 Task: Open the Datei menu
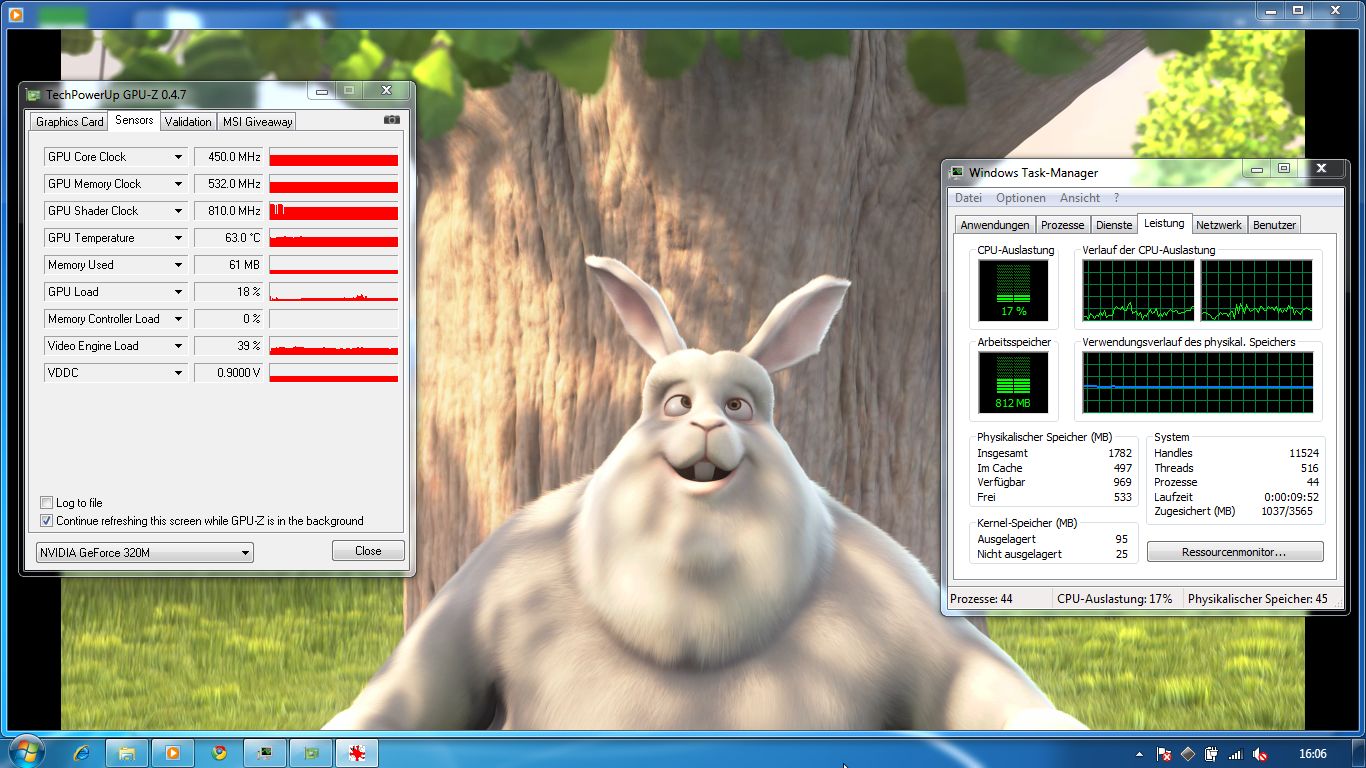tap(968, 198)
